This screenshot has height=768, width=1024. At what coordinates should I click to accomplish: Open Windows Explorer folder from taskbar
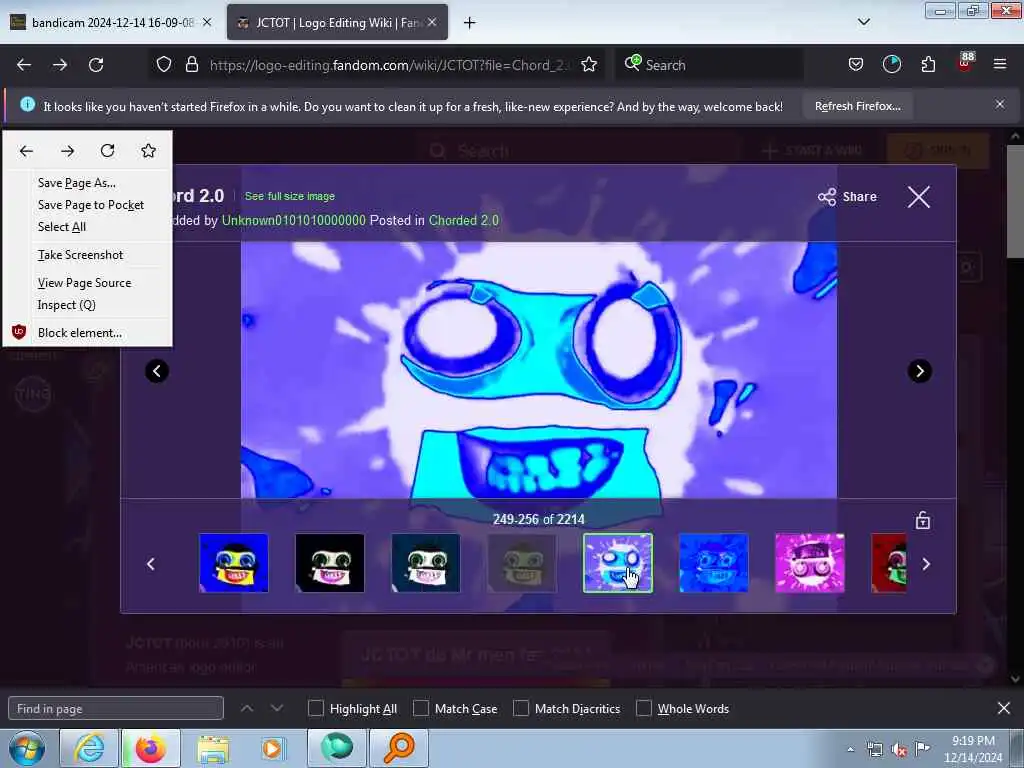click(213, 748)
